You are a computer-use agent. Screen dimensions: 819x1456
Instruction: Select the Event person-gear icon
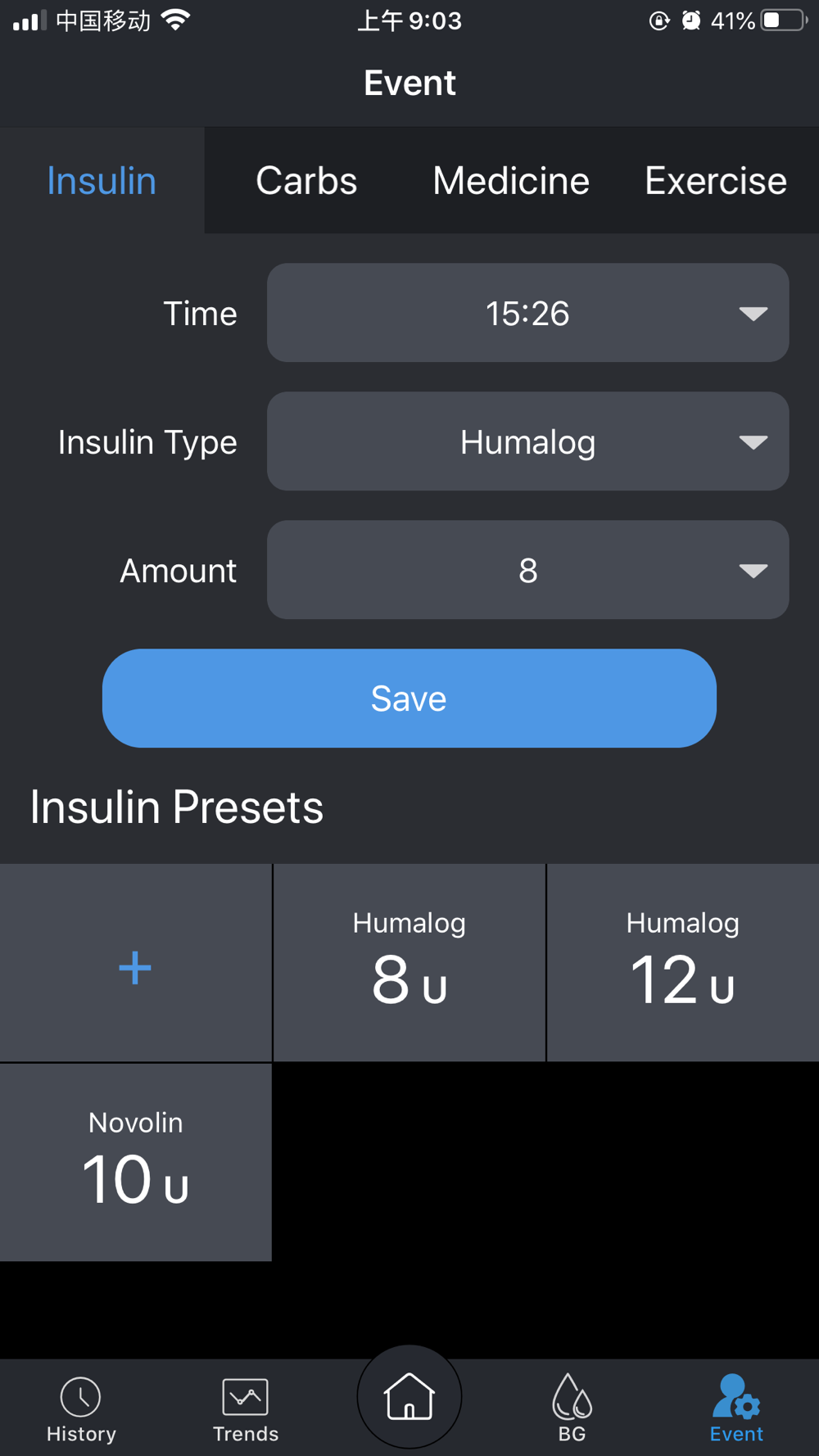click(x=735, y=1396)
